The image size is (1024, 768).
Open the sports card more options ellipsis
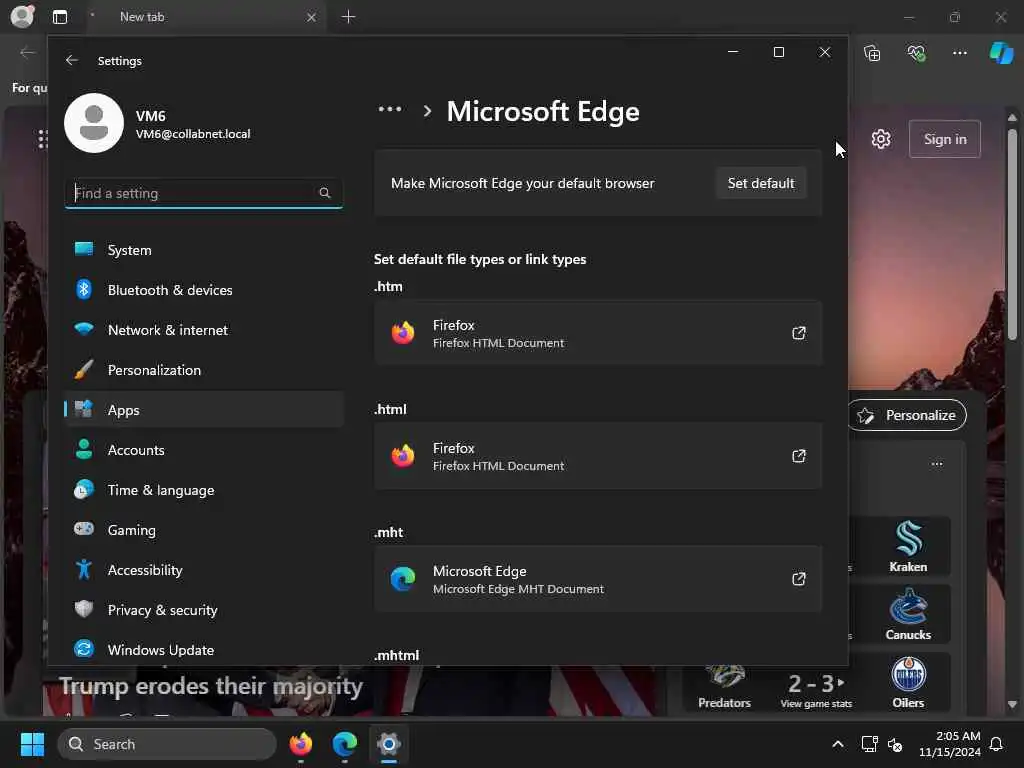(937, 464)
